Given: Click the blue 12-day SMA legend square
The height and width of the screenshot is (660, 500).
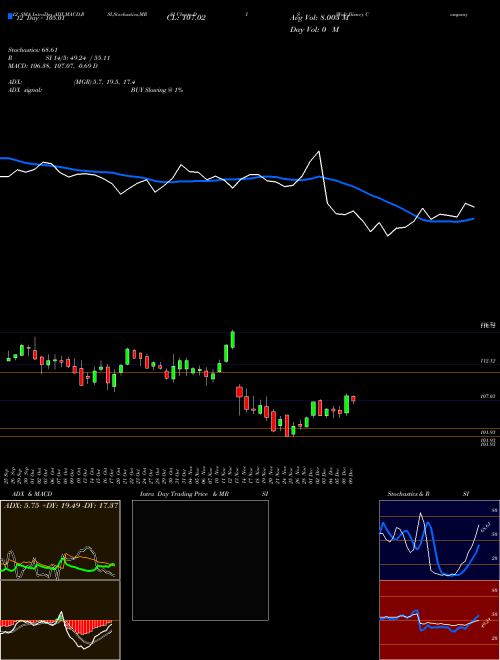Looking at the screenshot, I should tap(10, 17).
